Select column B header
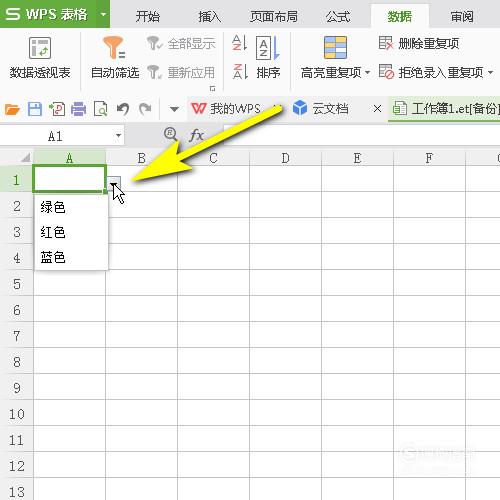Screen dimensions: 500x500 click(141, 158)
